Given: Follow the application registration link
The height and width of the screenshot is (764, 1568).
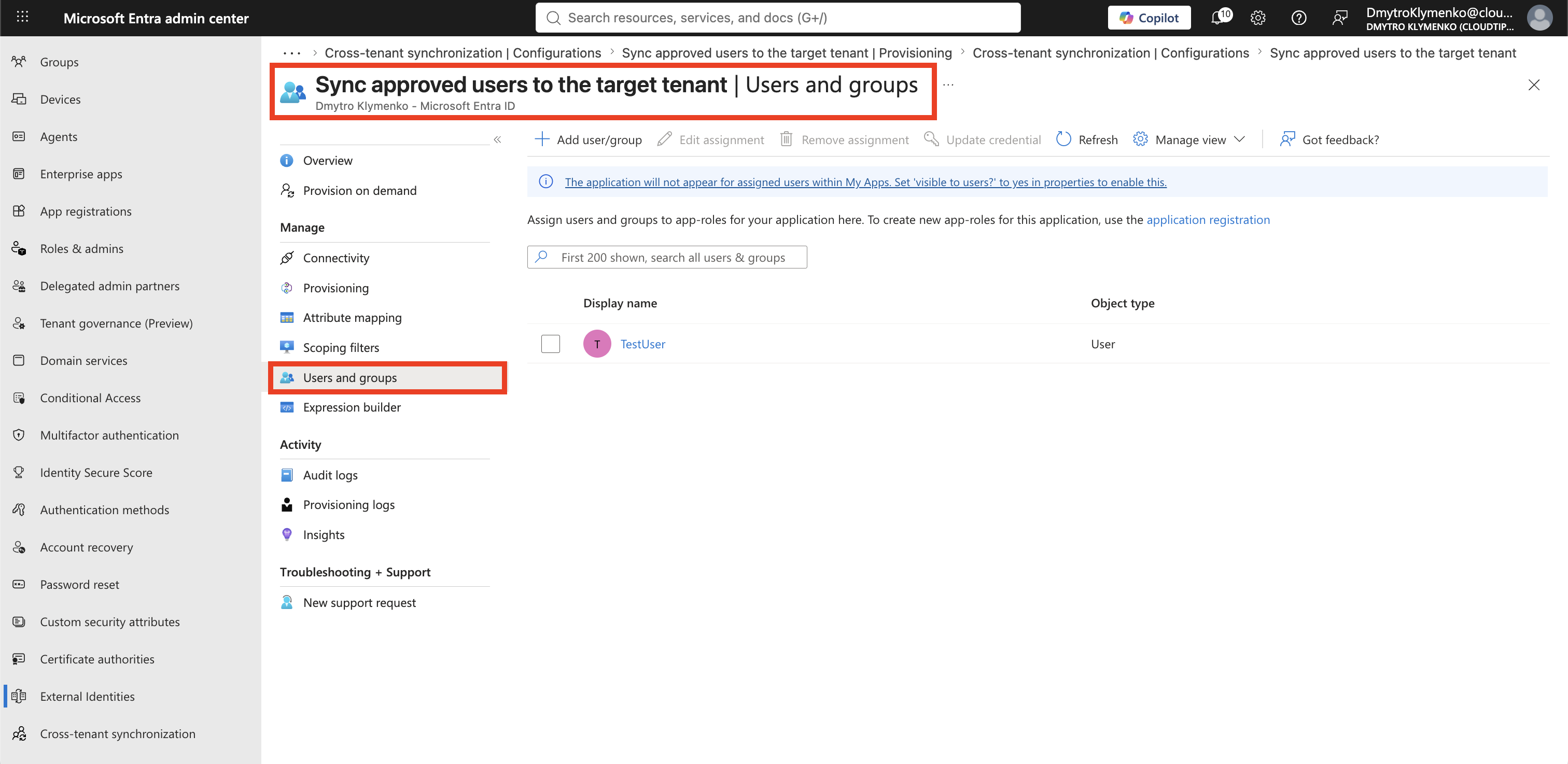Looking at the screenshot, I should pos(1208,220).
